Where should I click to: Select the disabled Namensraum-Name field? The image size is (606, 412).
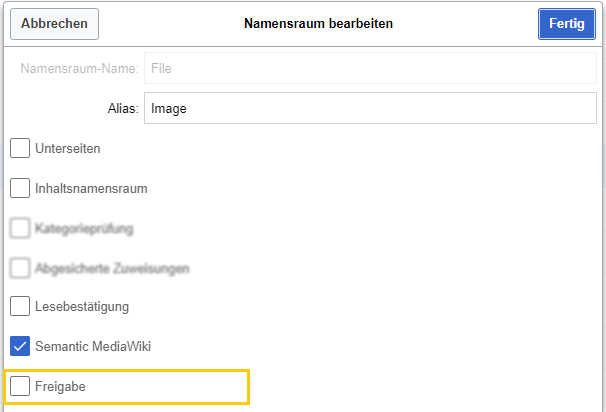[370, 68]
